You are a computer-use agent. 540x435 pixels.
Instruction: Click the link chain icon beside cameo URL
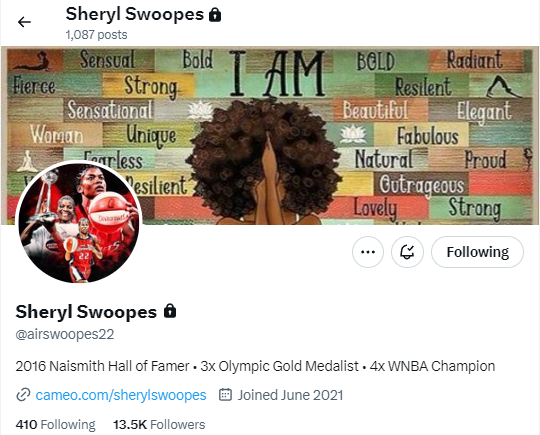[23, 395]
